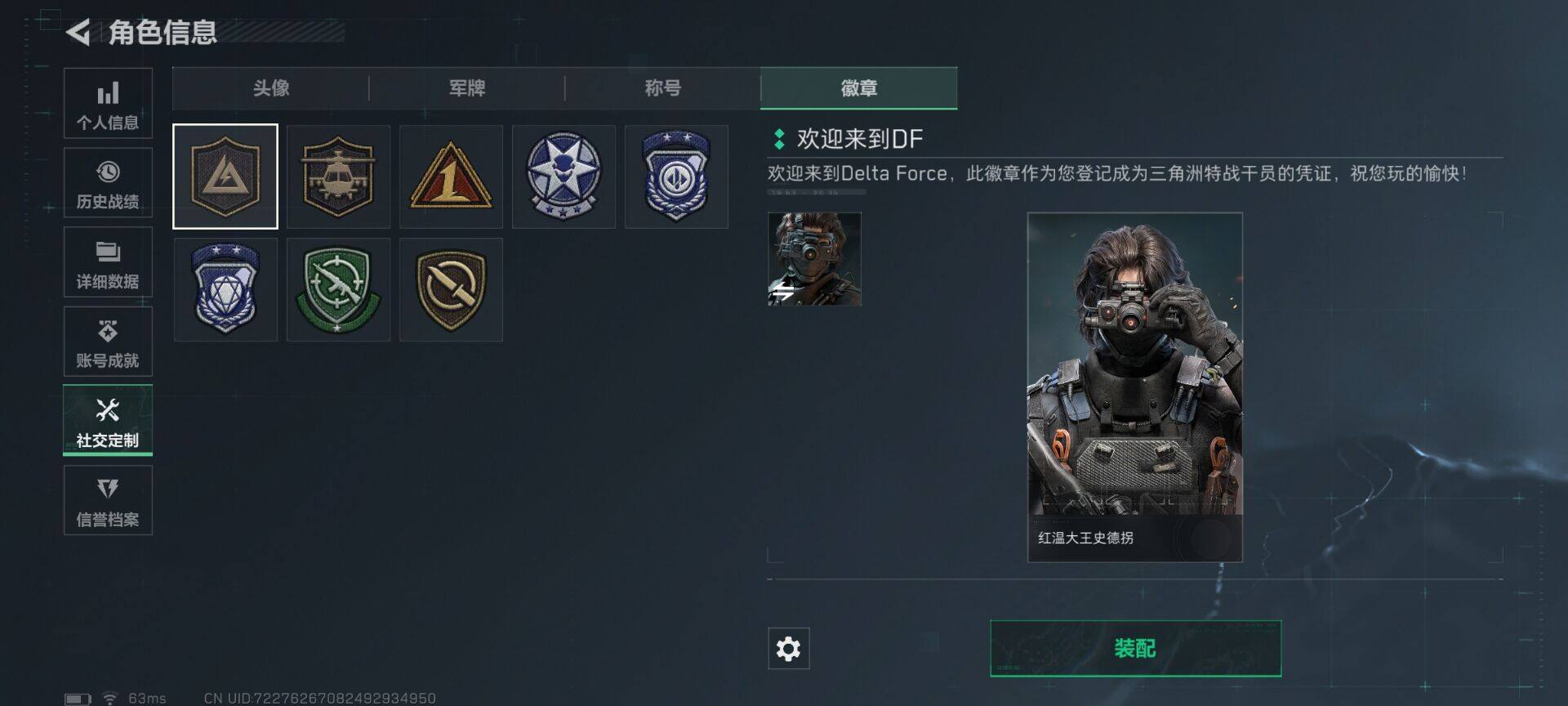Screen dimensions: 1568x706
Task: Choose the helicopter emblem badge
Action: pos(338,176)
